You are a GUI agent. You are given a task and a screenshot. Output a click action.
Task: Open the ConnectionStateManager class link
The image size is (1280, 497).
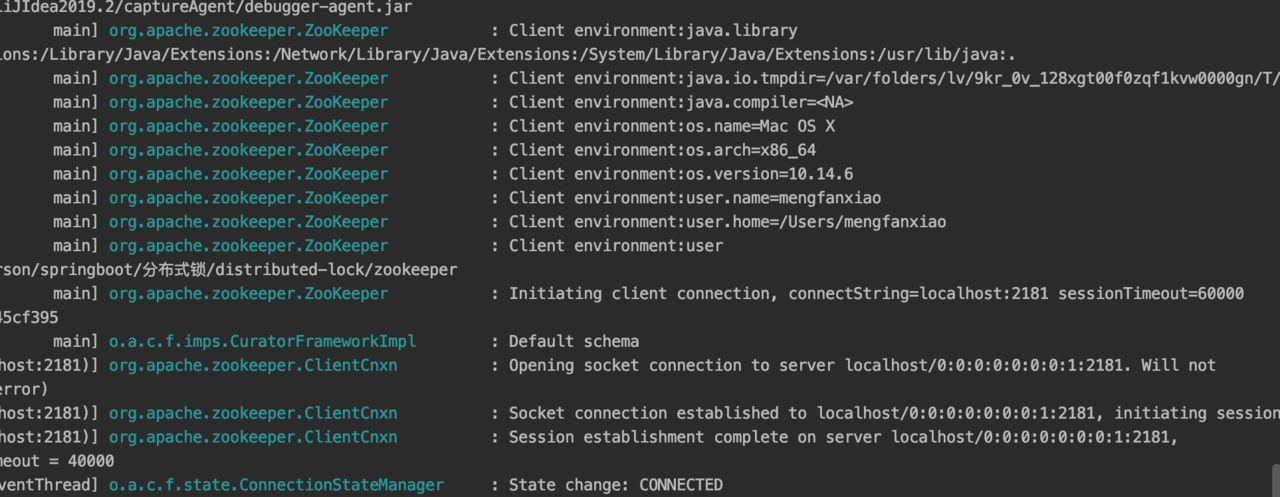[276, 485]
